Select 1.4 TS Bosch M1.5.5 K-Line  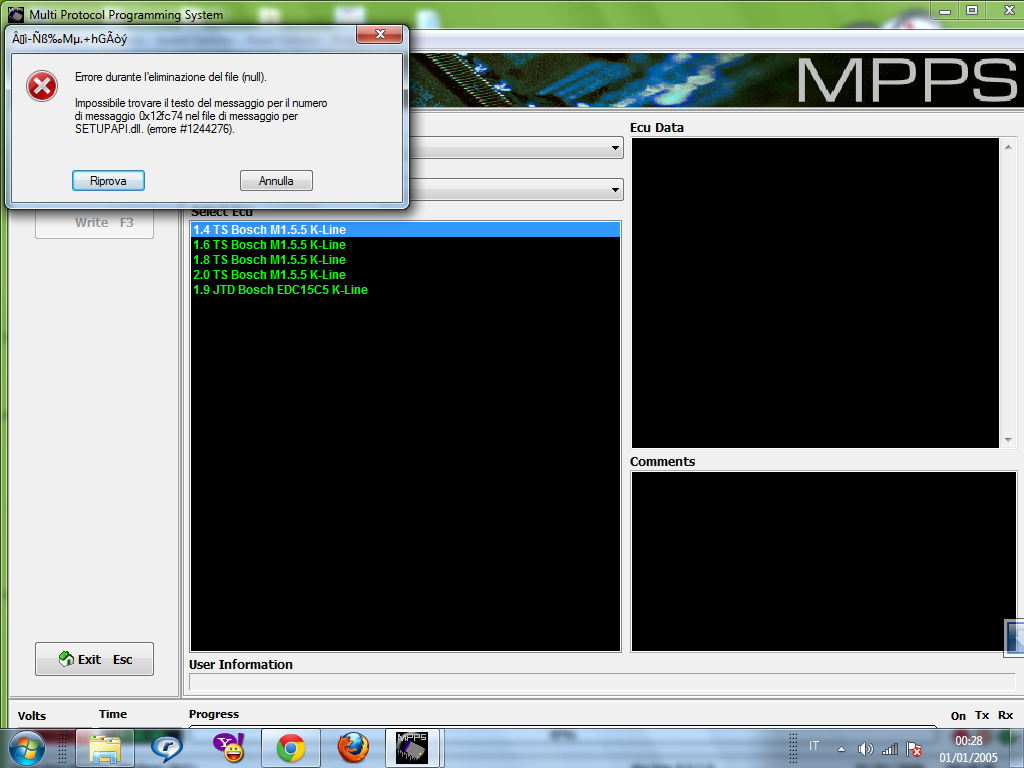(405, 229)
